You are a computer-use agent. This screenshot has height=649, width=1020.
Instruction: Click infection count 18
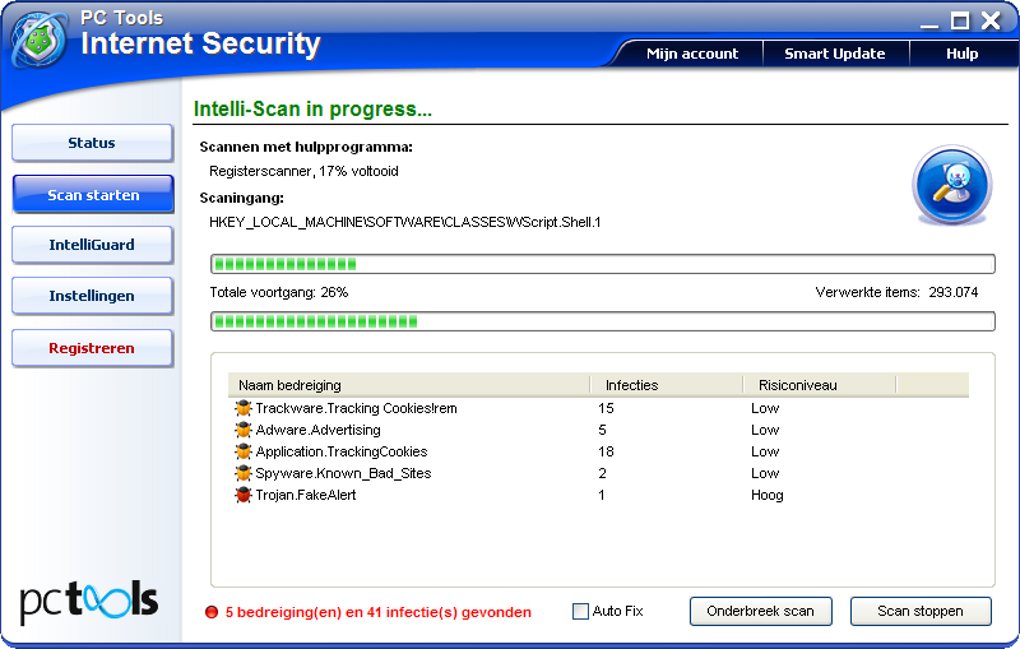click(x=606, y=451)
